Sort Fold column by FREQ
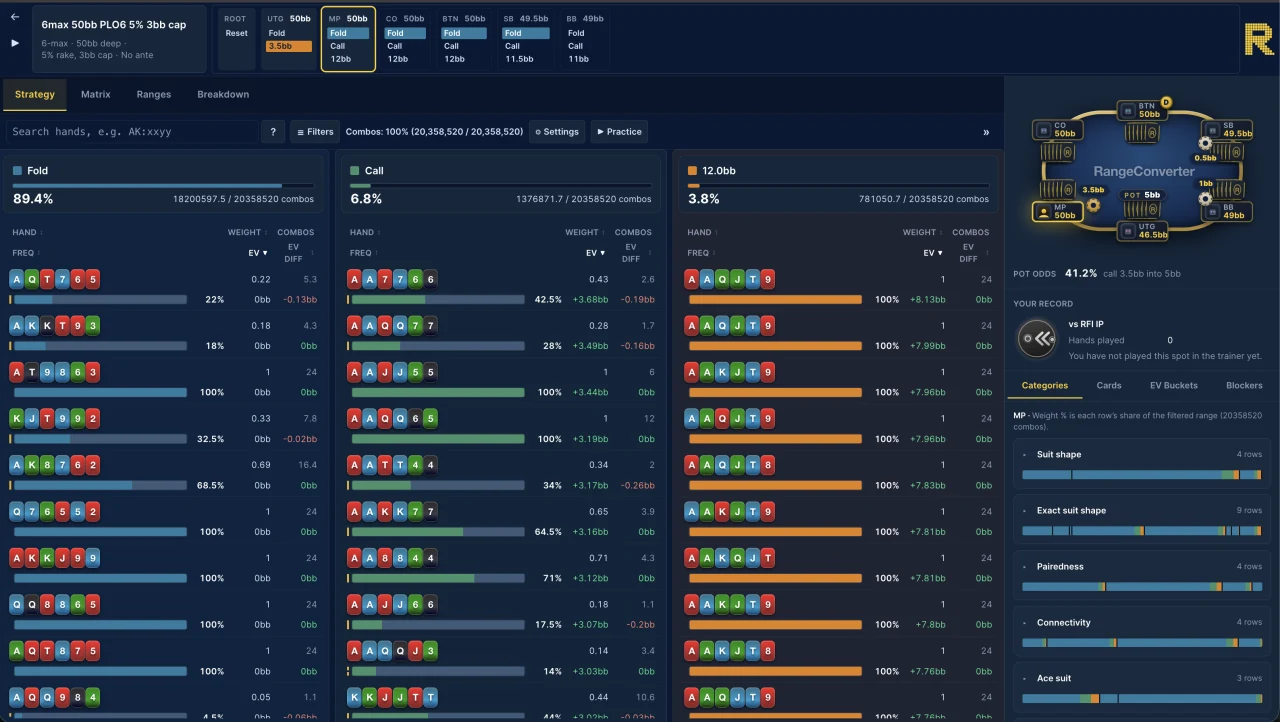1280x722 pixels. pos(24,254)
